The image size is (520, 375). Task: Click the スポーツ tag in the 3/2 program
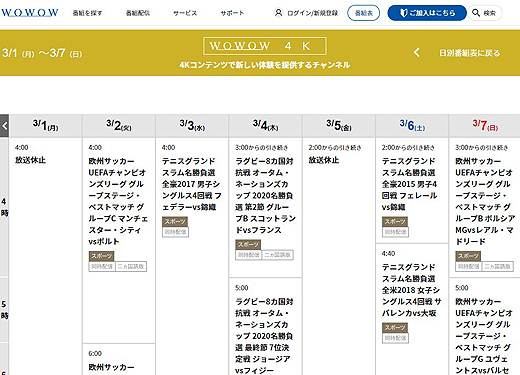point(101,256)
